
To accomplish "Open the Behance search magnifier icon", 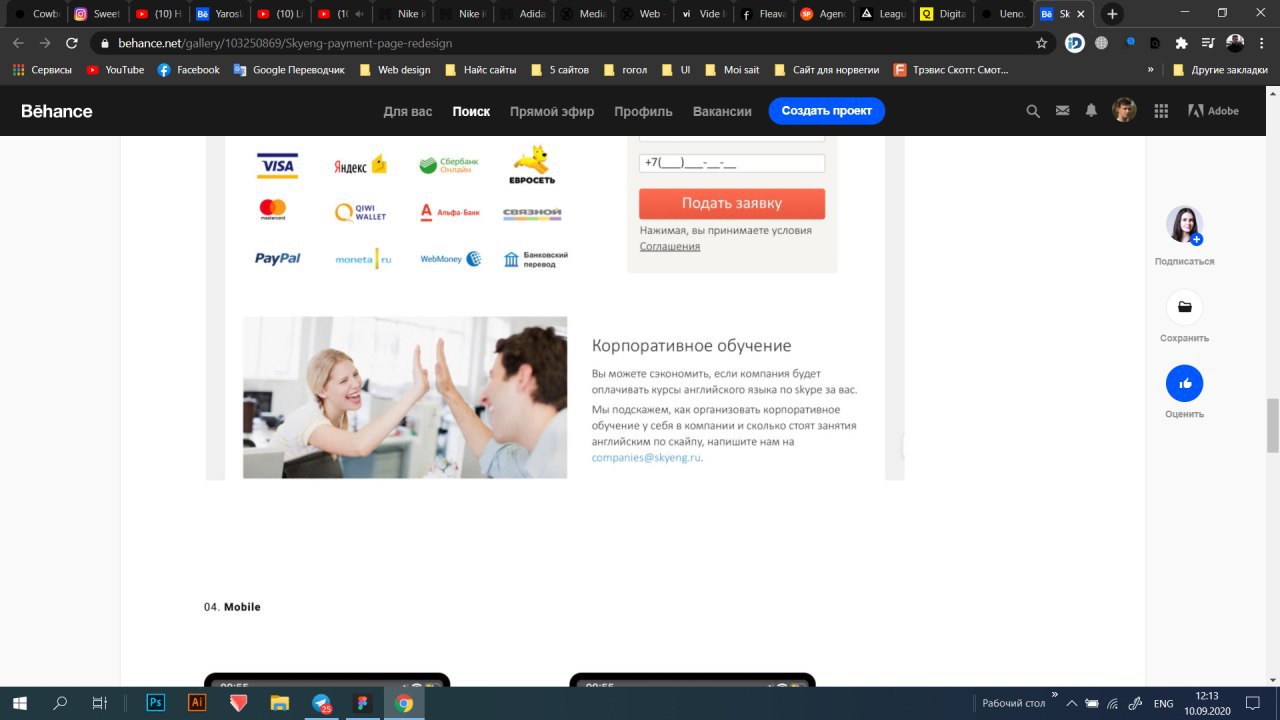I will pos(1033,111).
